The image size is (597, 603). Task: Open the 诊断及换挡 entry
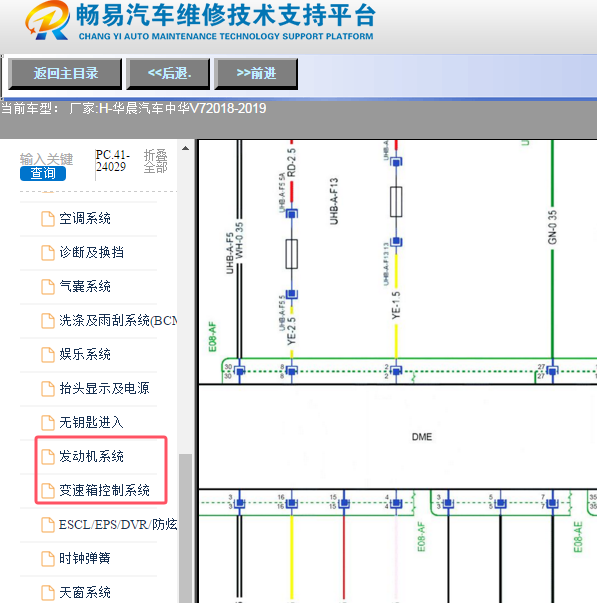(x=91, y=252)
